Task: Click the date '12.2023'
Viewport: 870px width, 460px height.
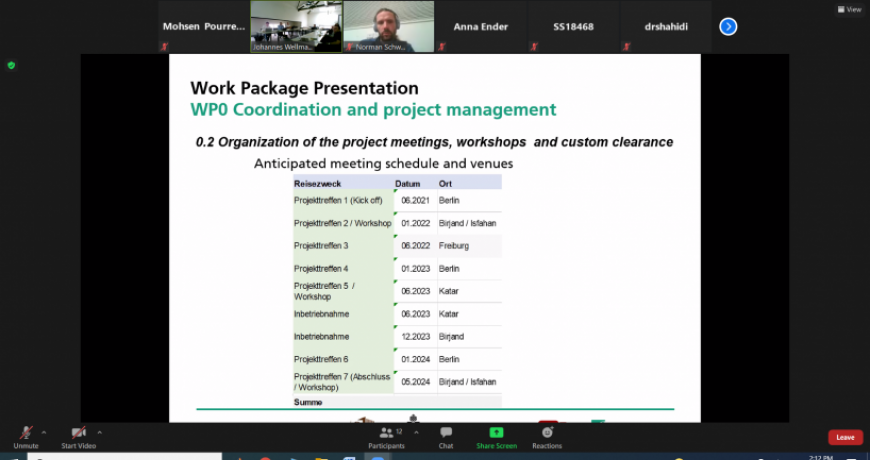Action: pyautogui.click(x=416, y=336)
